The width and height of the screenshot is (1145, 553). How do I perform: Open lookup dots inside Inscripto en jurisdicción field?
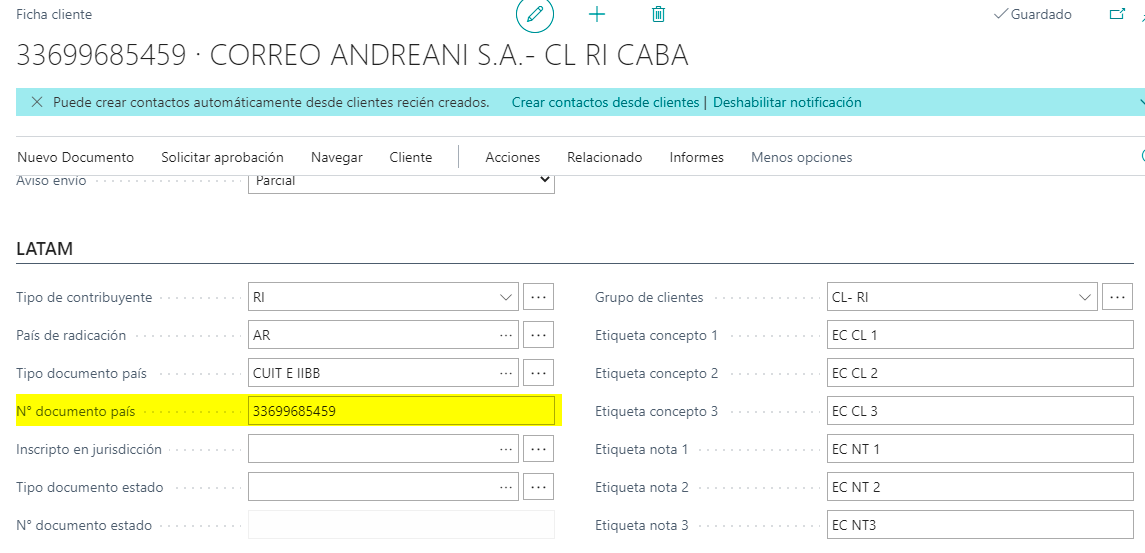pos(505,449)
